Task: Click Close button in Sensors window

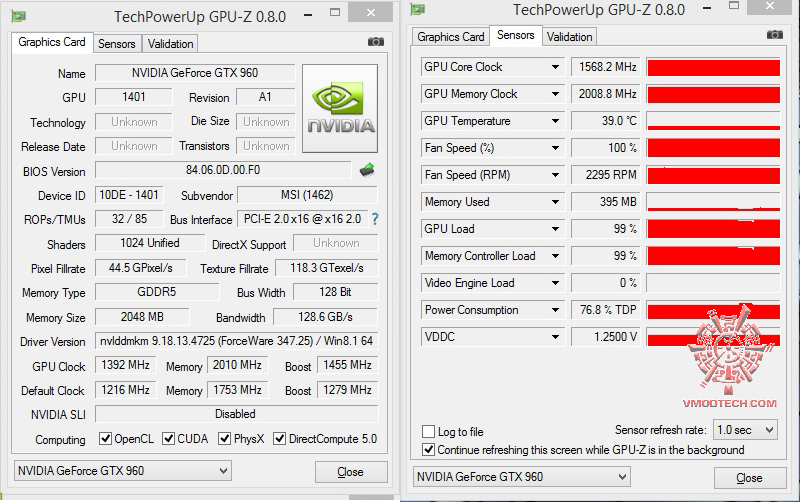Action: click(x=750, y=478)
